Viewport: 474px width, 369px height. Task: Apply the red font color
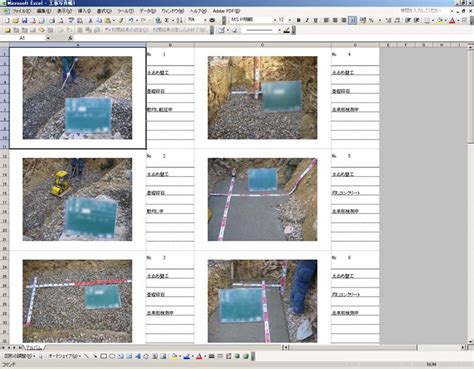tap(452, 20)
